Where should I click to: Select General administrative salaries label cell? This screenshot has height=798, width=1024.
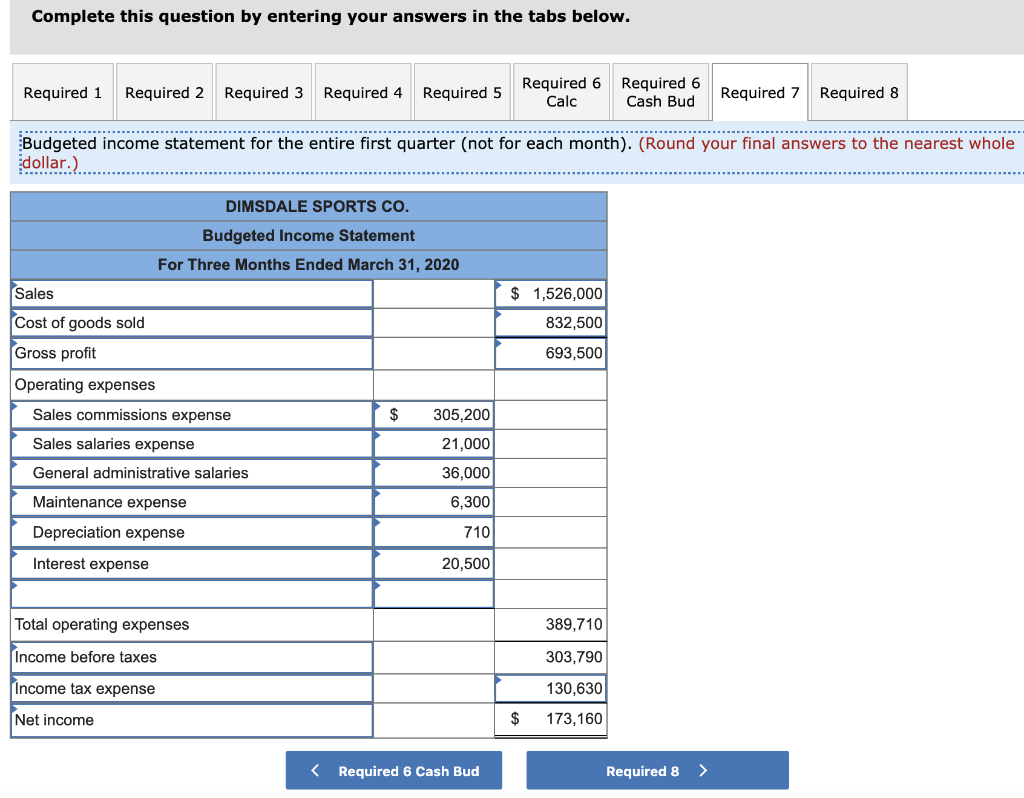[x=192, y=473]
